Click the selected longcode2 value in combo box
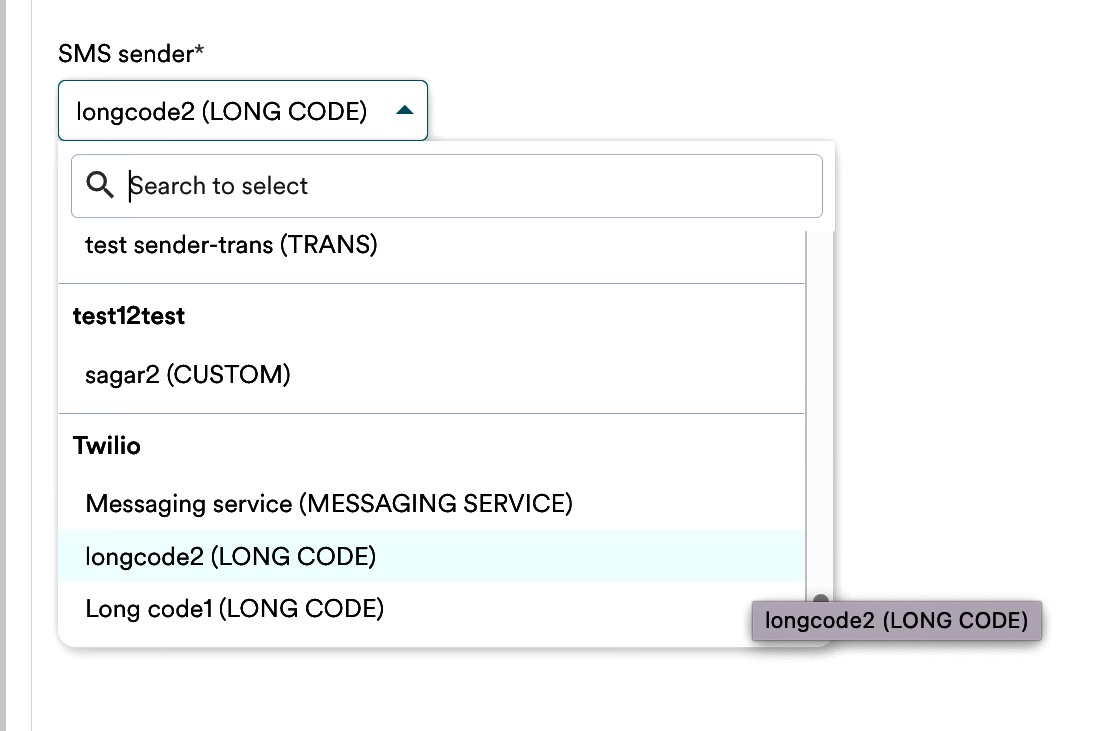This screenshot has width=1119, height=731. pyautogui.click(x=222, y=111)
